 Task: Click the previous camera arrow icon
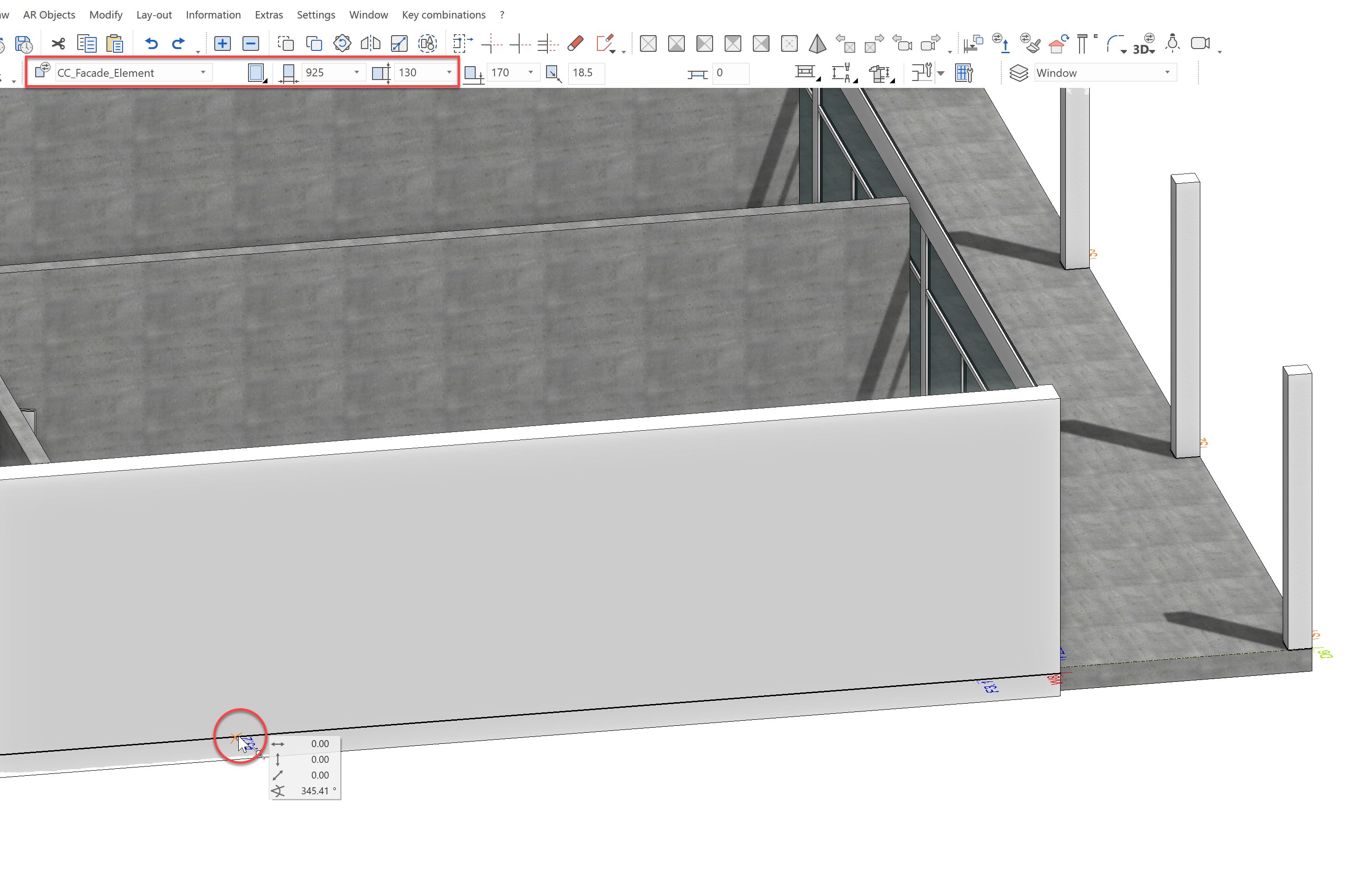[x=902, y=43]
